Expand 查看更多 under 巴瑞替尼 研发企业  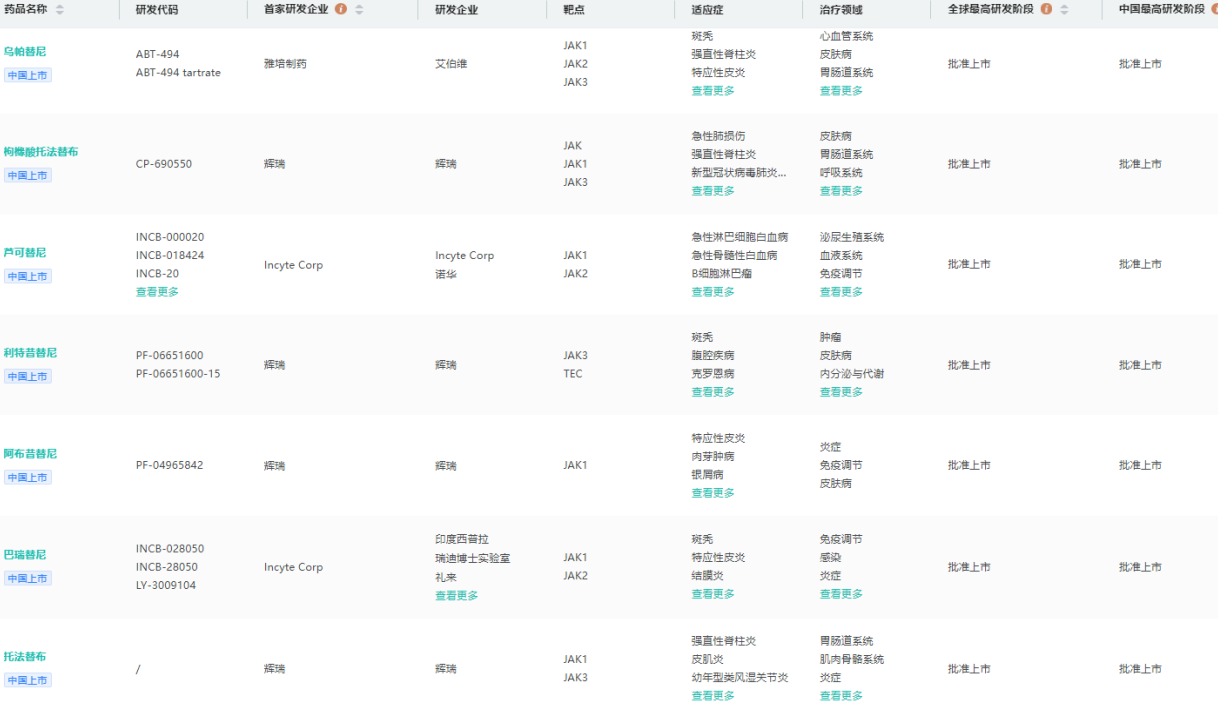tap(457, 596)
